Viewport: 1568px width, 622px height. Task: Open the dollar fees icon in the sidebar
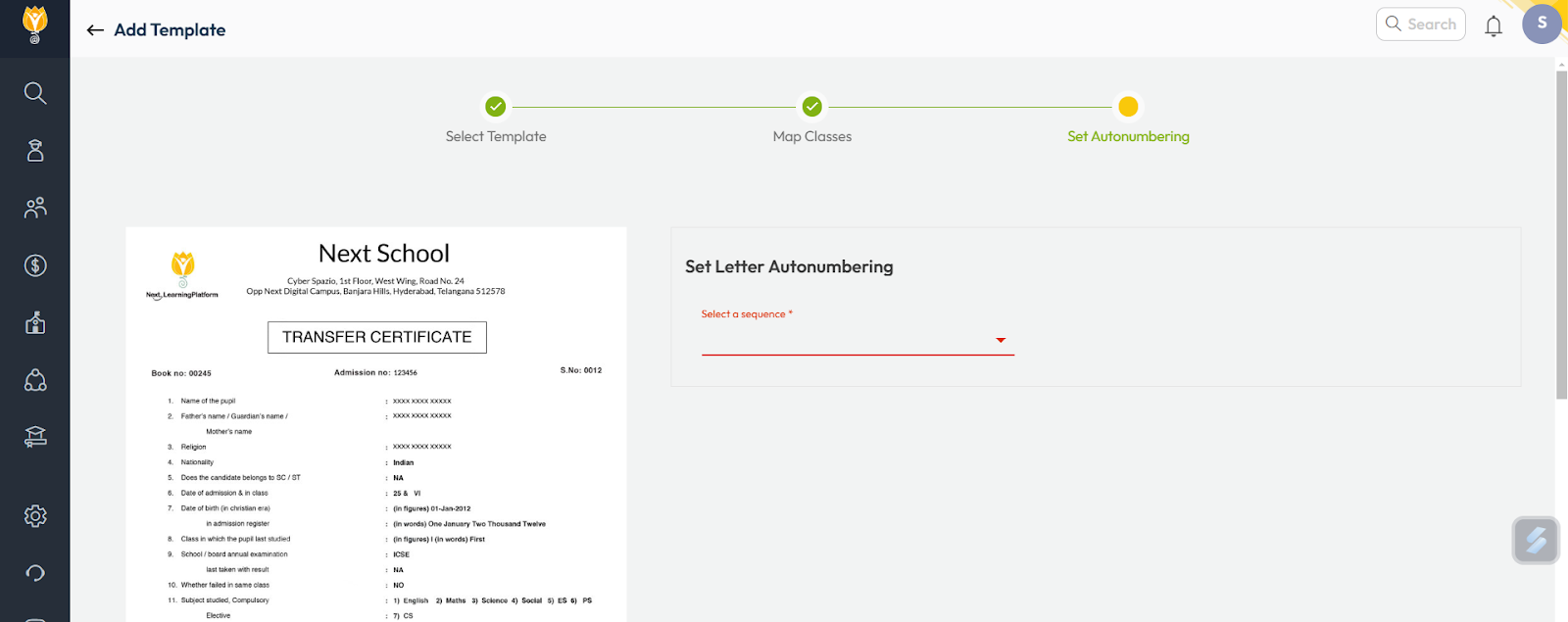[35, 265]
